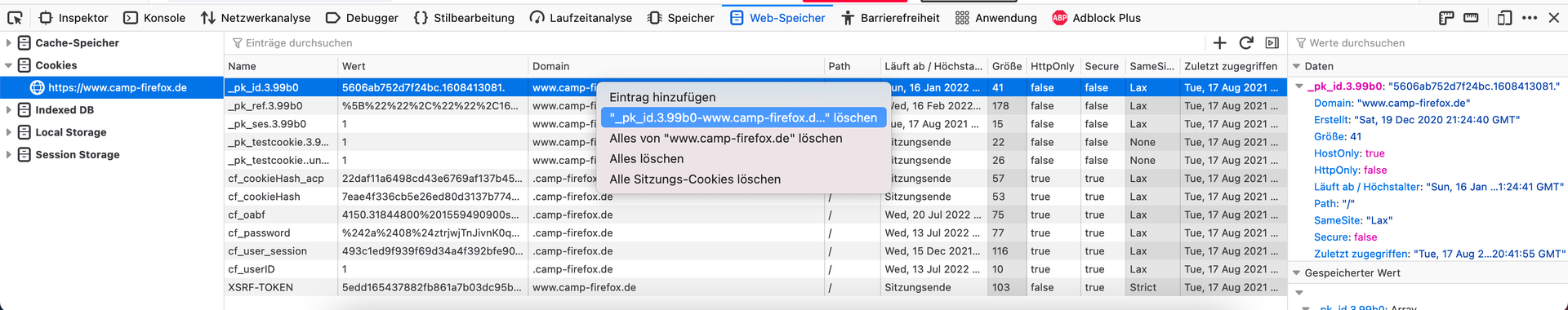Image resolution: width=1568 pixels, height=310 pixels.
Task: Activate the element picker icon
Action: tap(15, 17)
